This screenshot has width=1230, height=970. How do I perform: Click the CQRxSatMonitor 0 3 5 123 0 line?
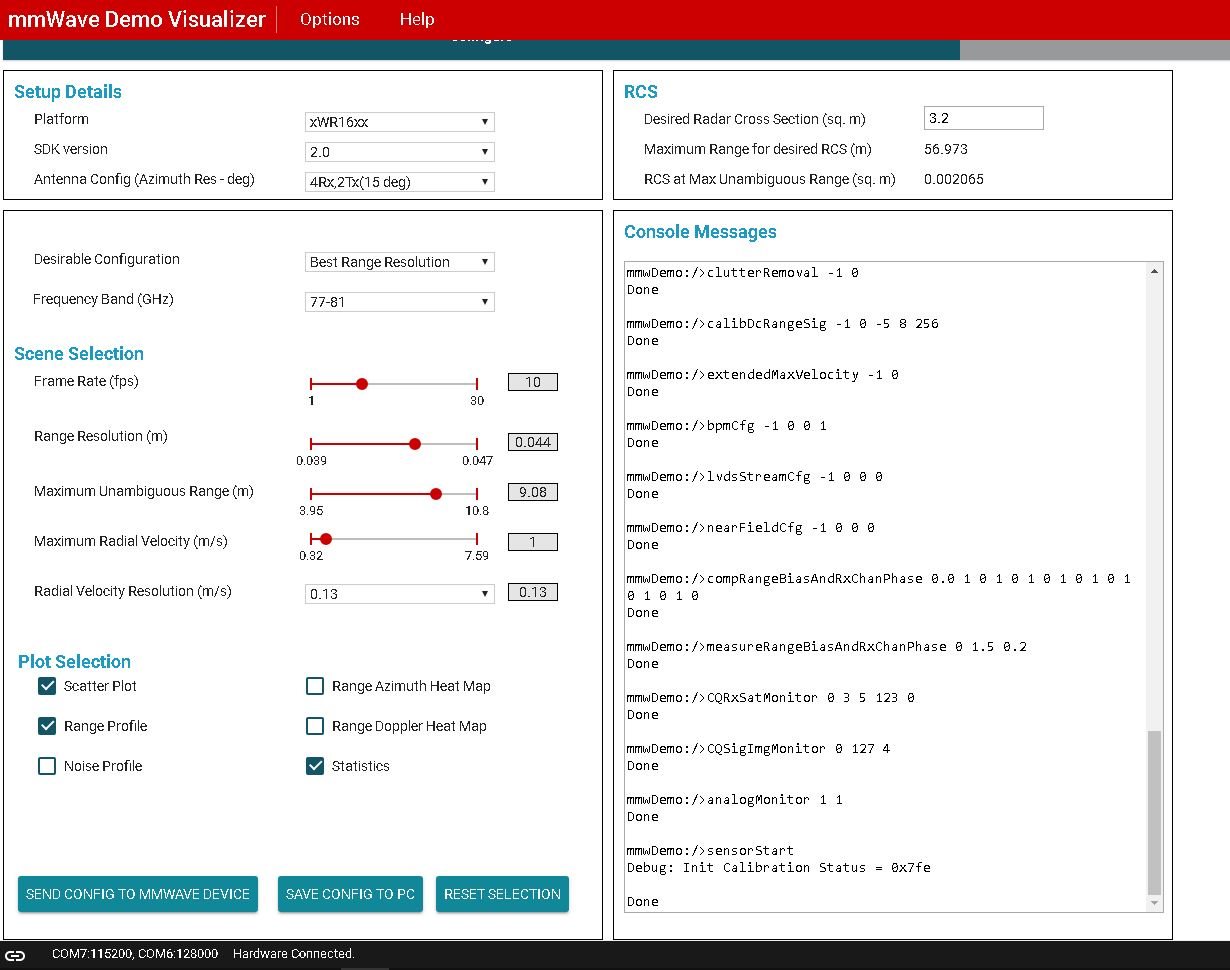[771, 697]
